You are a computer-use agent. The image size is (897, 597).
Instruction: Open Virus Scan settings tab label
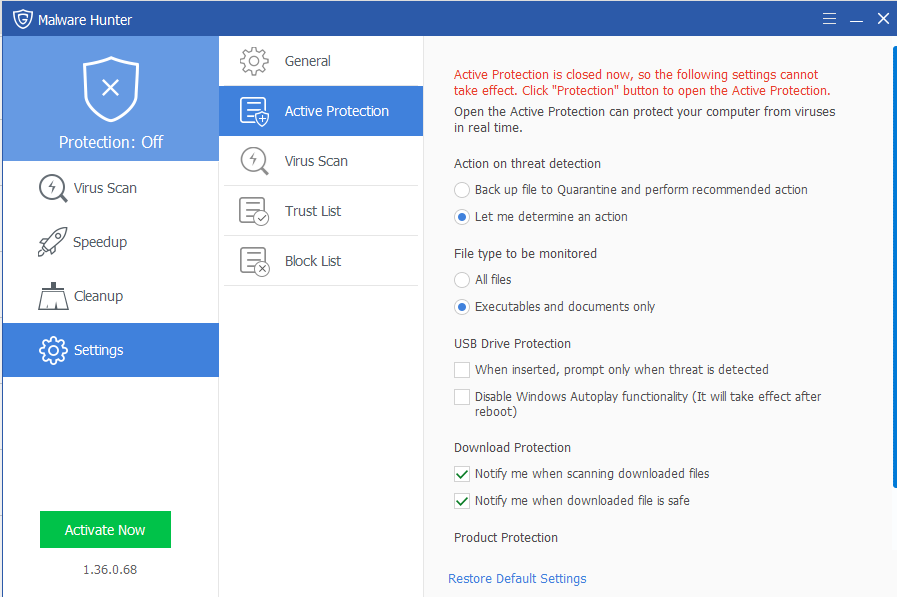pos(316,161)
